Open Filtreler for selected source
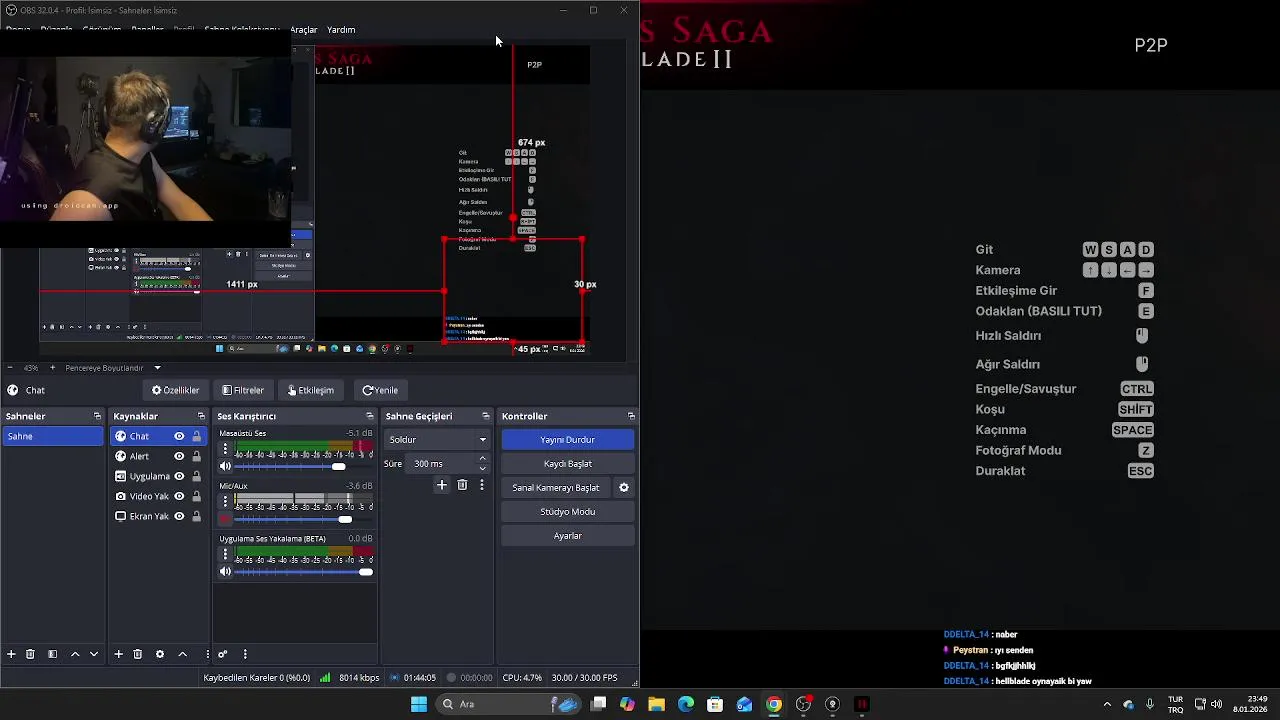This screenshot has height=720, width=1280. [243, 390]
